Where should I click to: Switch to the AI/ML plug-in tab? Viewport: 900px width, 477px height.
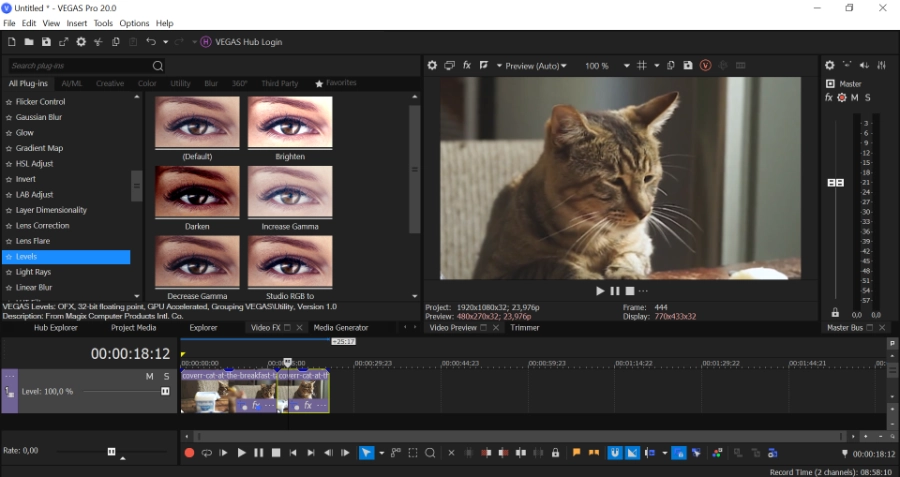pyautogui.click(x=72, y=83)
